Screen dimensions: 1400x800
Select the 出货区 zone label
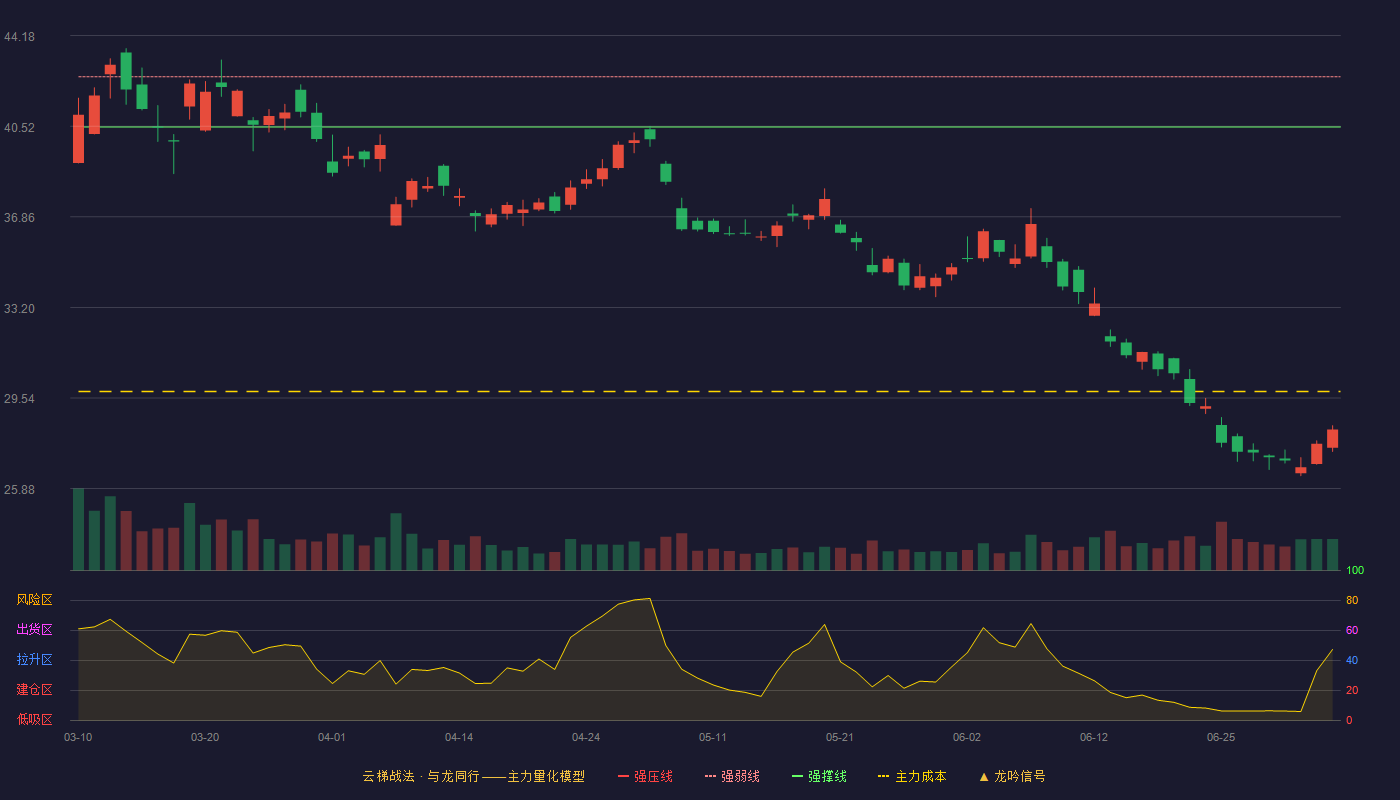pos(34,630)
